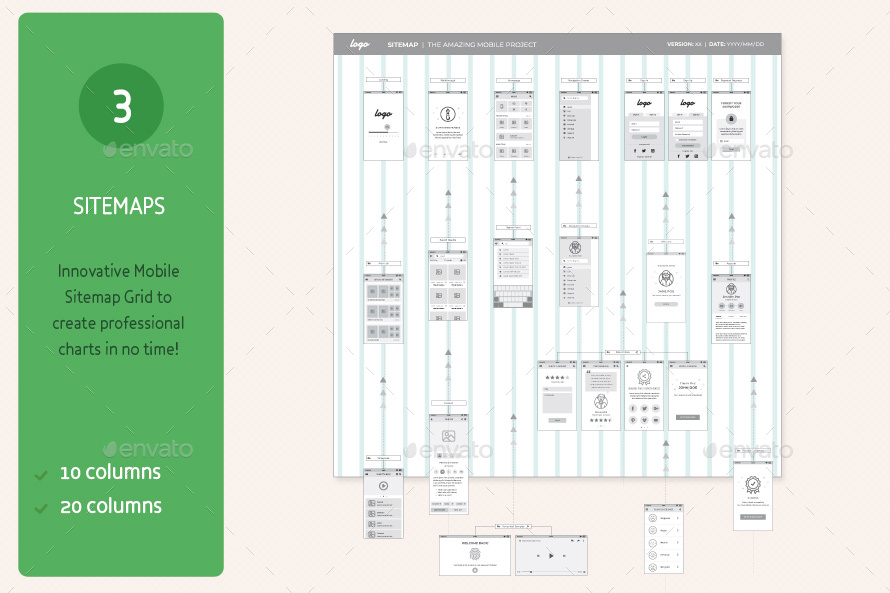Click the Facebook icon below the Sign In form
This screenshot has width=890, height=593.
pos(635,151)
